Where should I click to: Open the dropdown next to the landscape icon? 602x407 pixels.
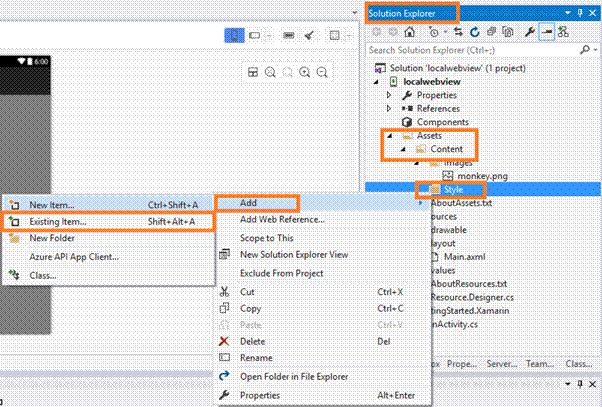click(x=270, y=36)
